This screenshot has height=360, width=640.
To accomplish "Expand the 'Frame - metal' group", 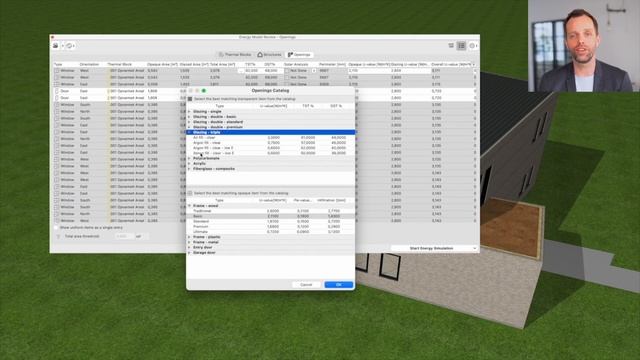I will [x=189, y=242].
